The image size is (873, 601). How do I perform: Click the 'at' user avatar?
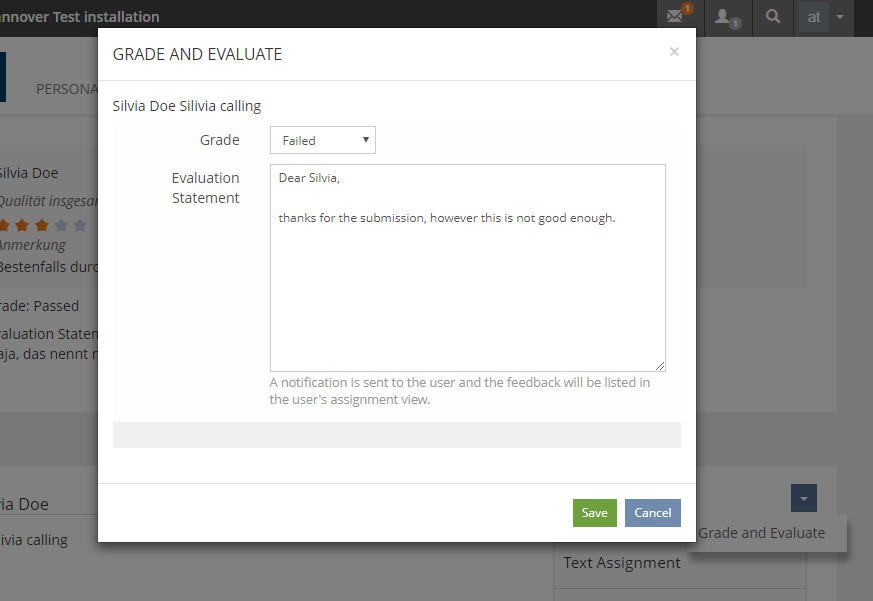click(x=814, y=17)
